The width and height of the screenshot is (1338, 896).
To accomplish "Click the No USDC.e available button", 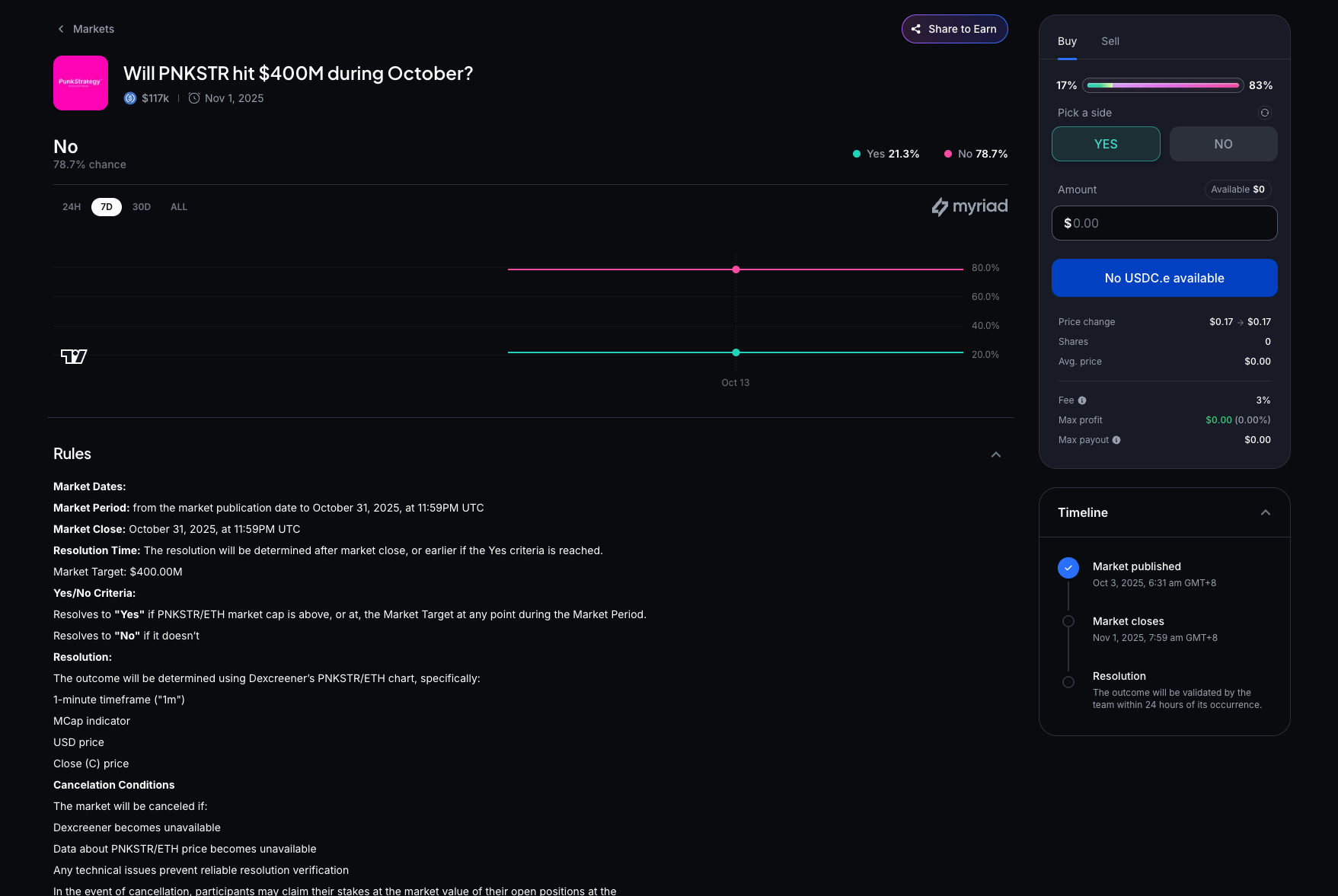I will click(x=1164, y=278).
